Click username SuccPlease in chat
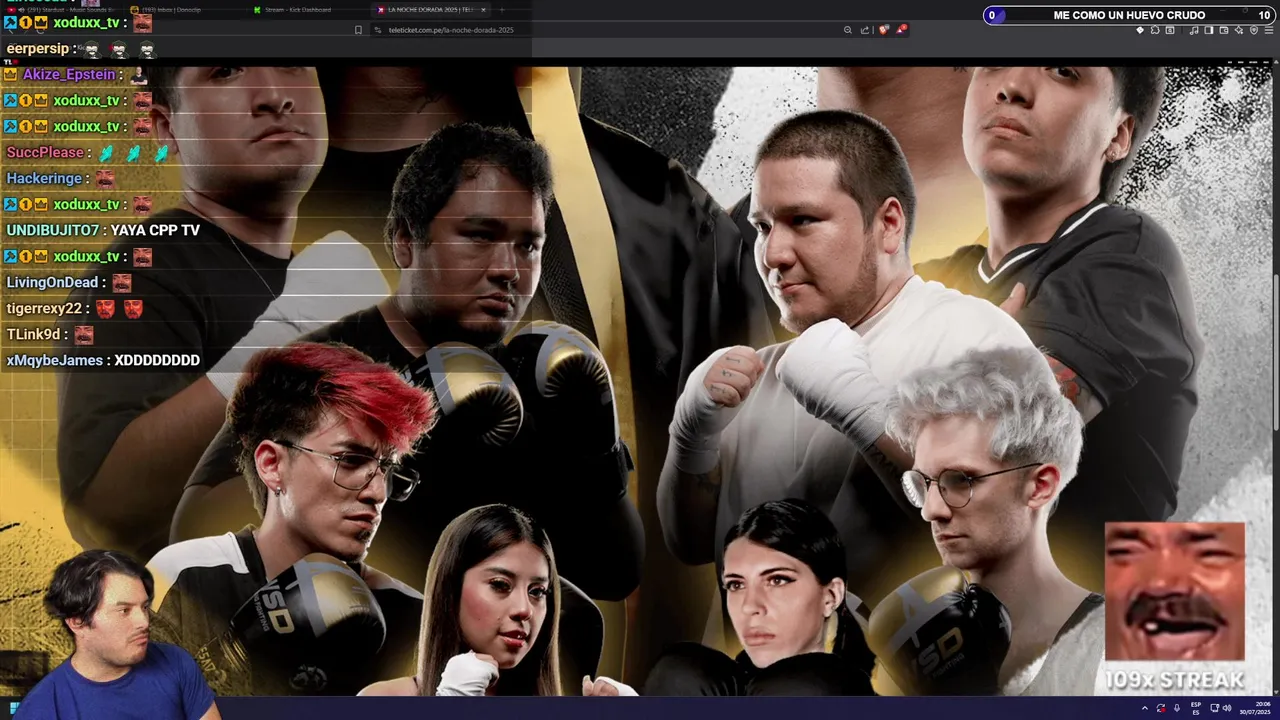 pos(45,153)
